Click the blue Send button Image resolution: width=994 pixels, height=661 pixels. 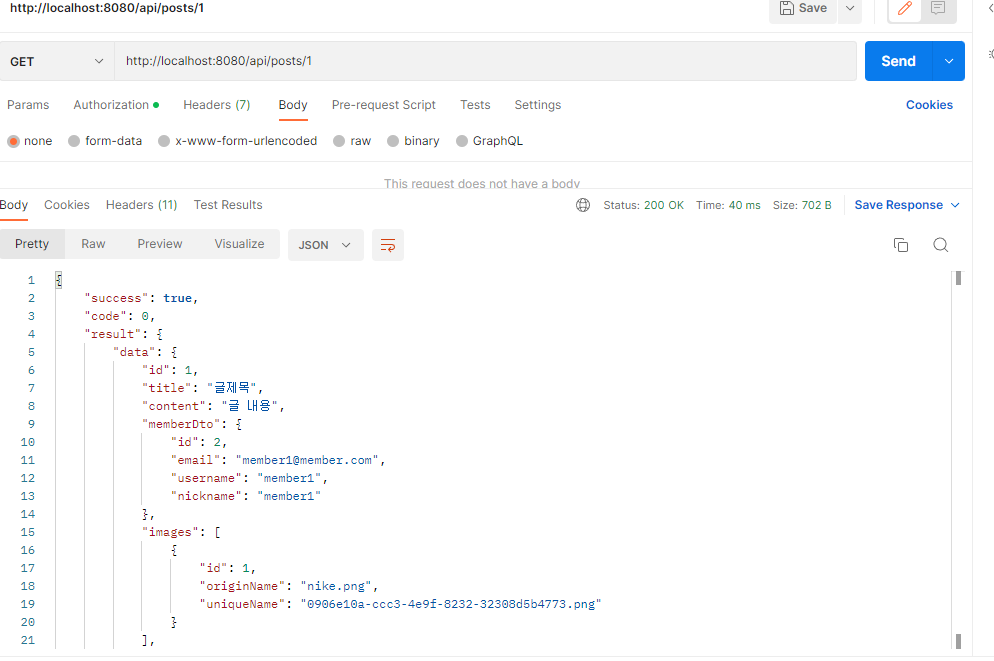click(x=898, y=61)
